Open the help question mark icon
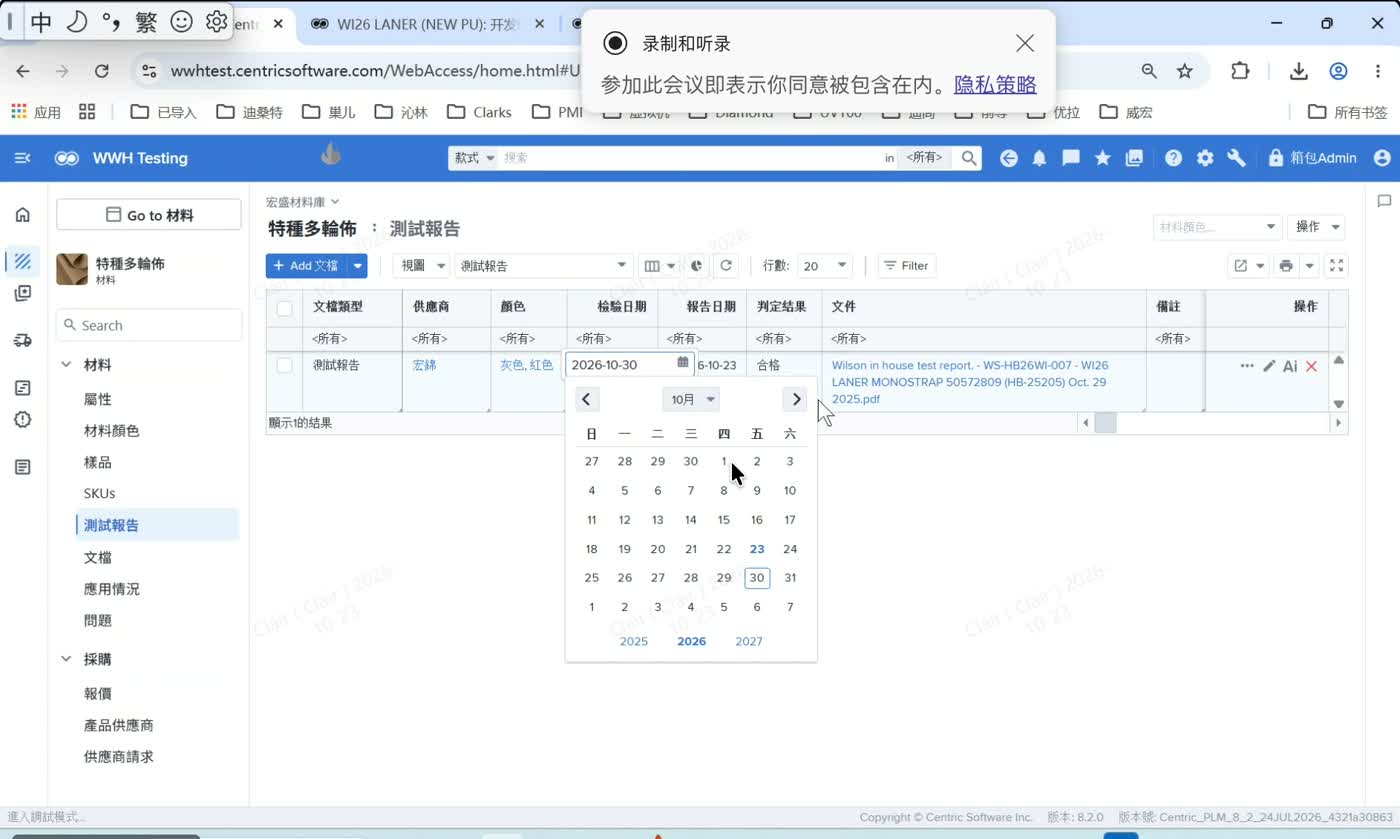This screenshot has height=839, width=1400. pos(1173,158)
